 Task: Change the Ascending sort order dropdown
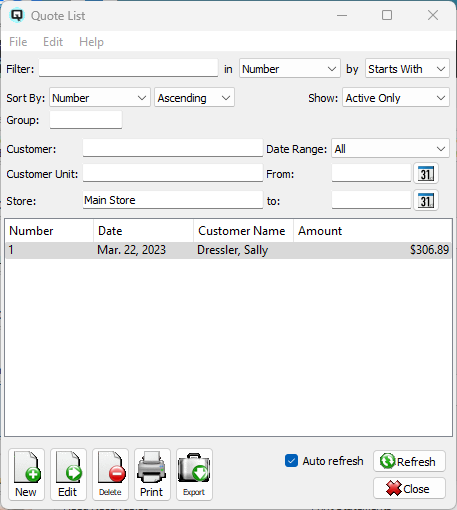point(194,98)
